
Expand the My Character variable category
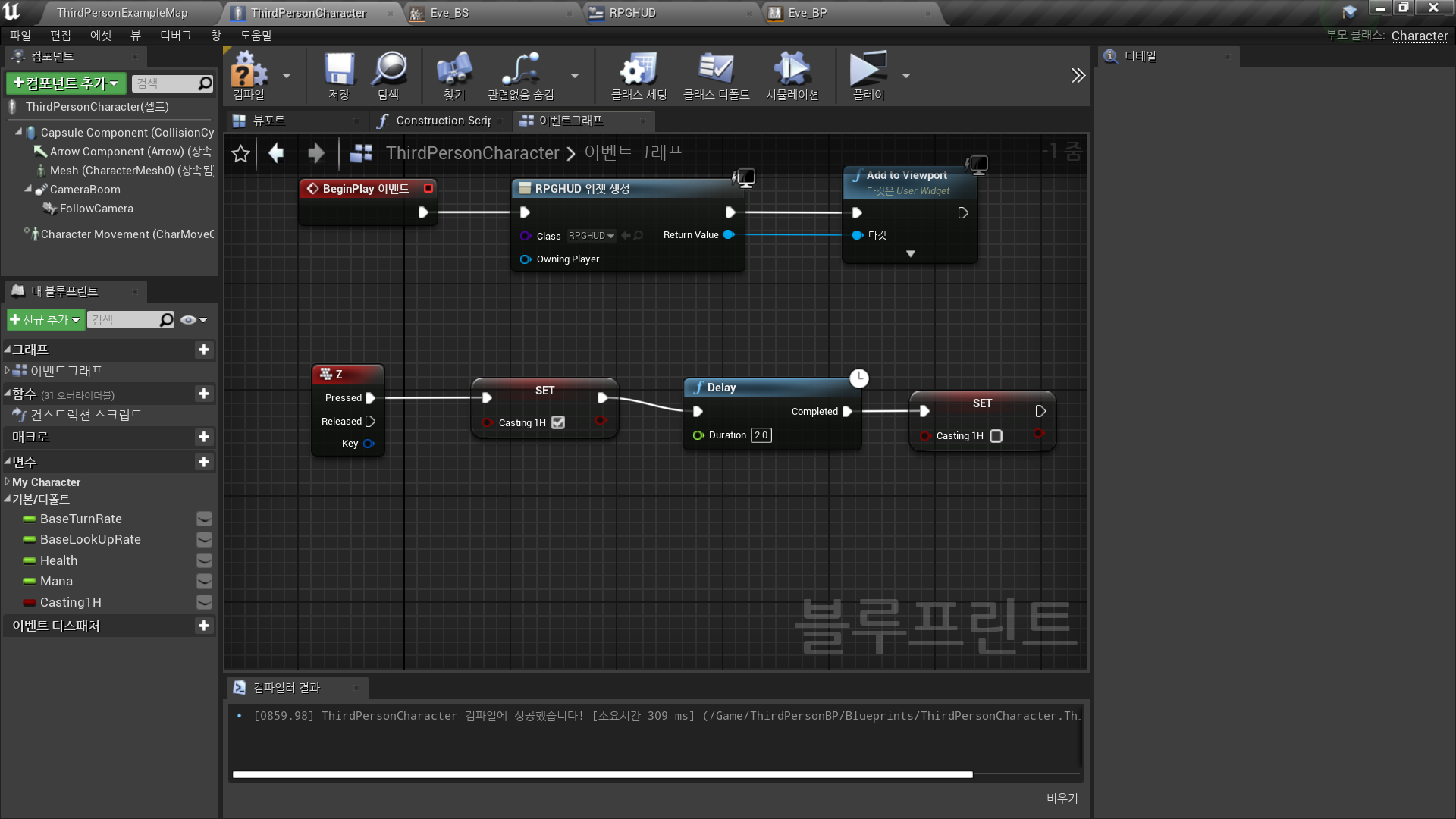[7, 482]
